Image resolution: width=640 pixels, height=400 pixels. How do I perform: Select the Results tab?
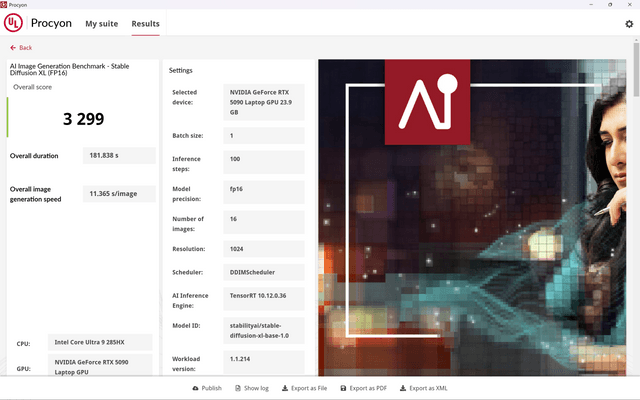145,24
